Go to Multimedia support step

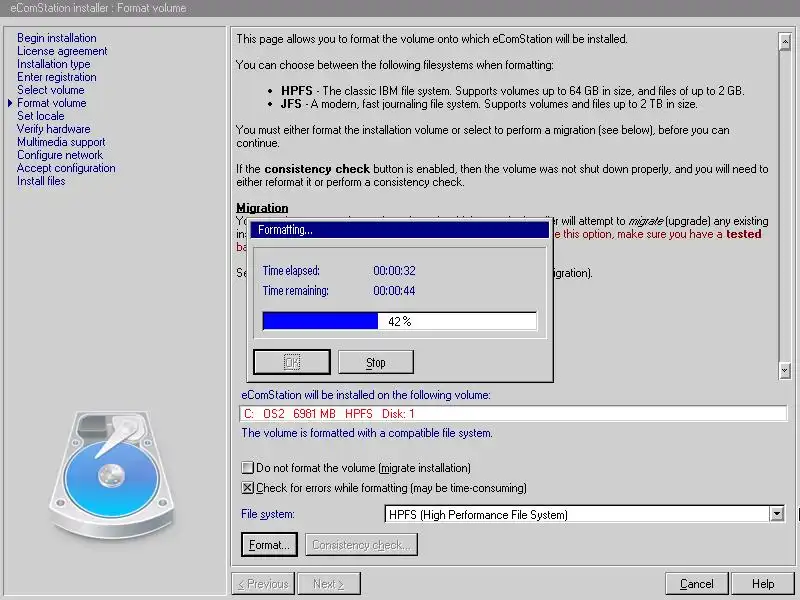pos(61,142)
